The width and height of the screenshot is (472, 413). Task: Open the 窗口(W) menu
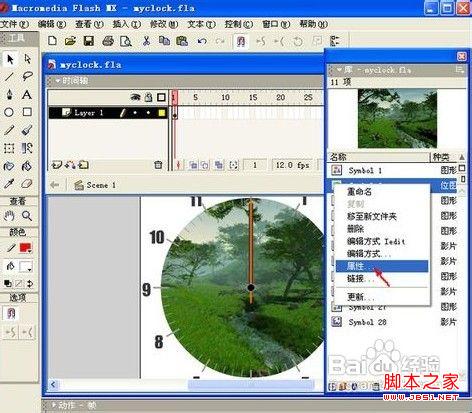point(276,24)
